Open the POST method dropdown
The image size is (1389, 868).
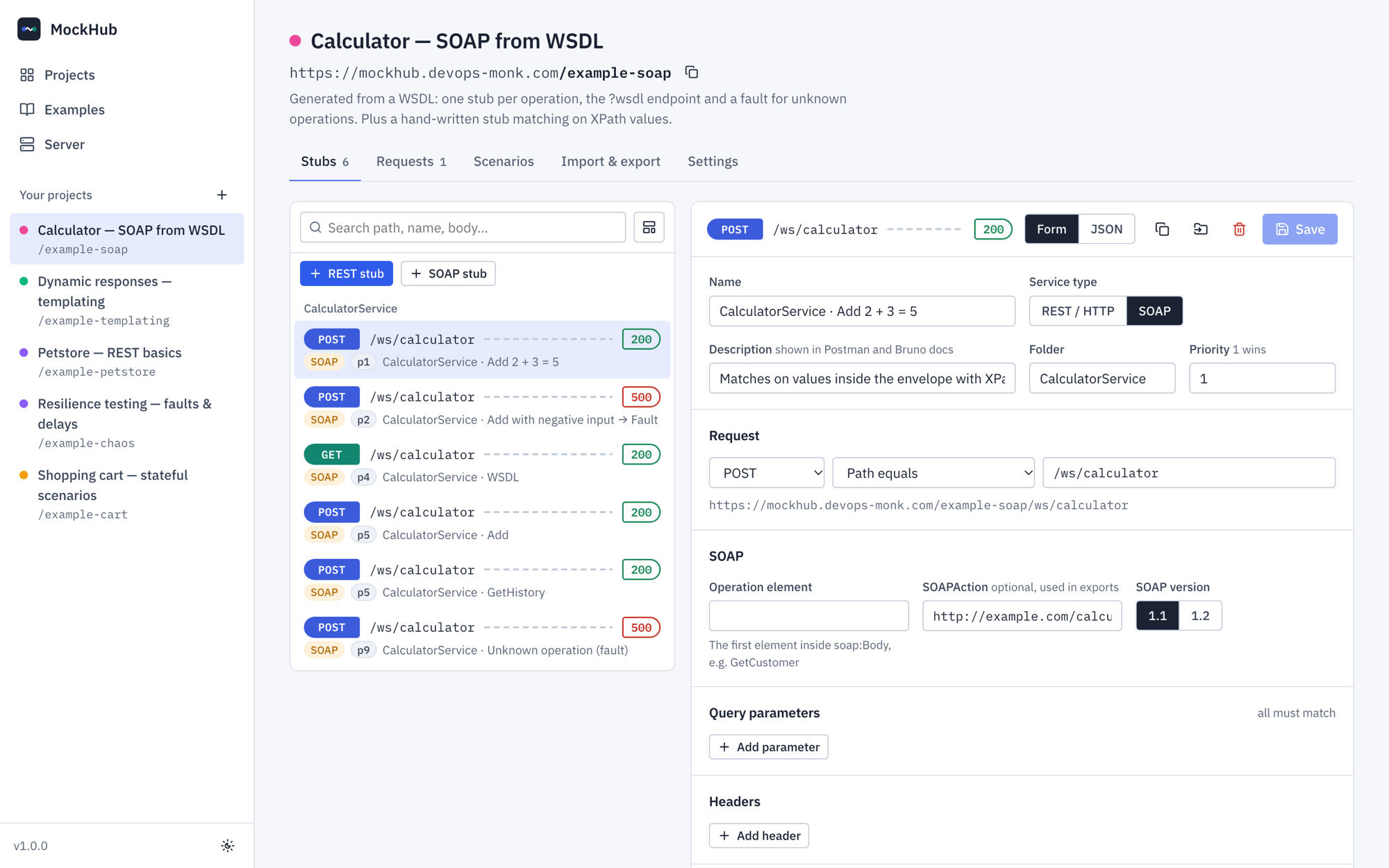(x=767, y=473)
